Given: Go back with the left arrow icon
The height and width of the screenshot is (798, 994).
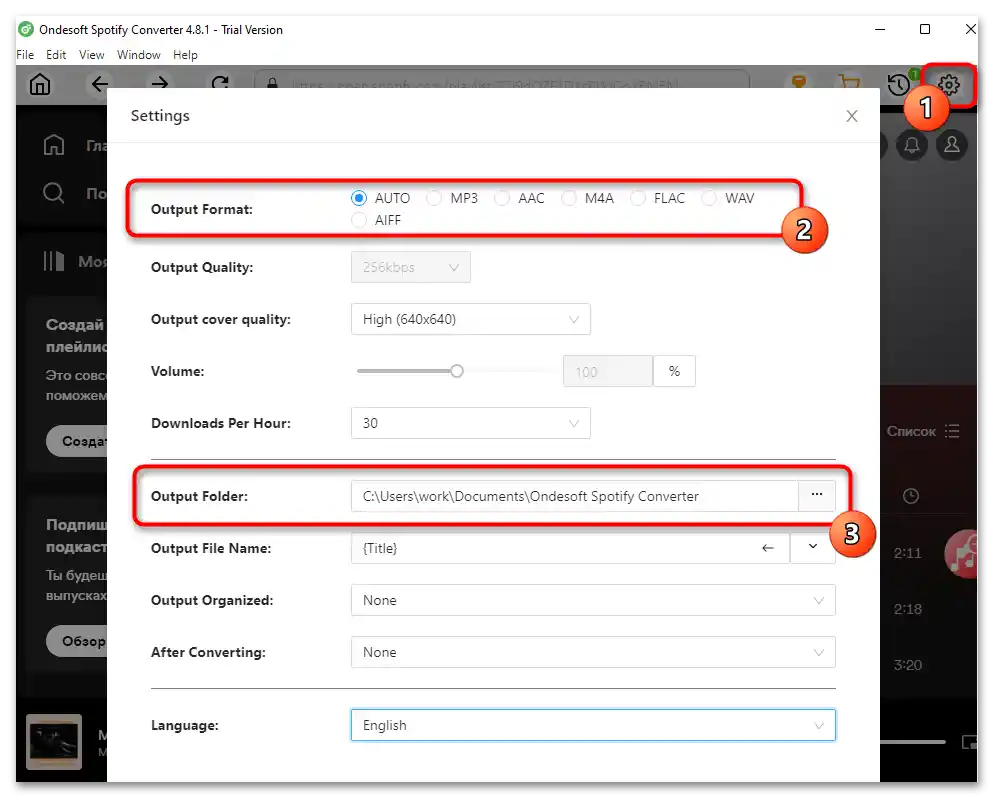Looking at the screenshot, I should 100,84.
